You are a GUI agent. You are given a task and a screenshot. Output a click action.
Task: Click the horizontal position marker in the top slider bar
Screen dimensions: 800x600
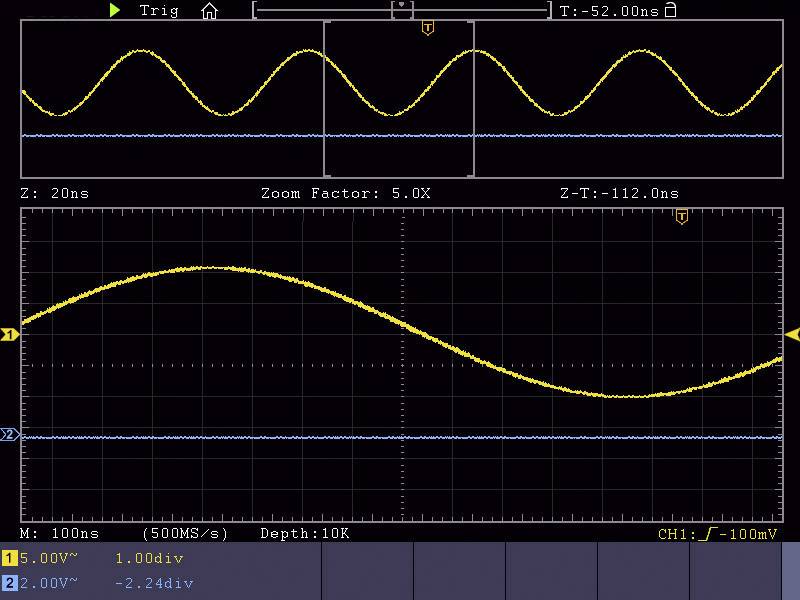point(401,8)
